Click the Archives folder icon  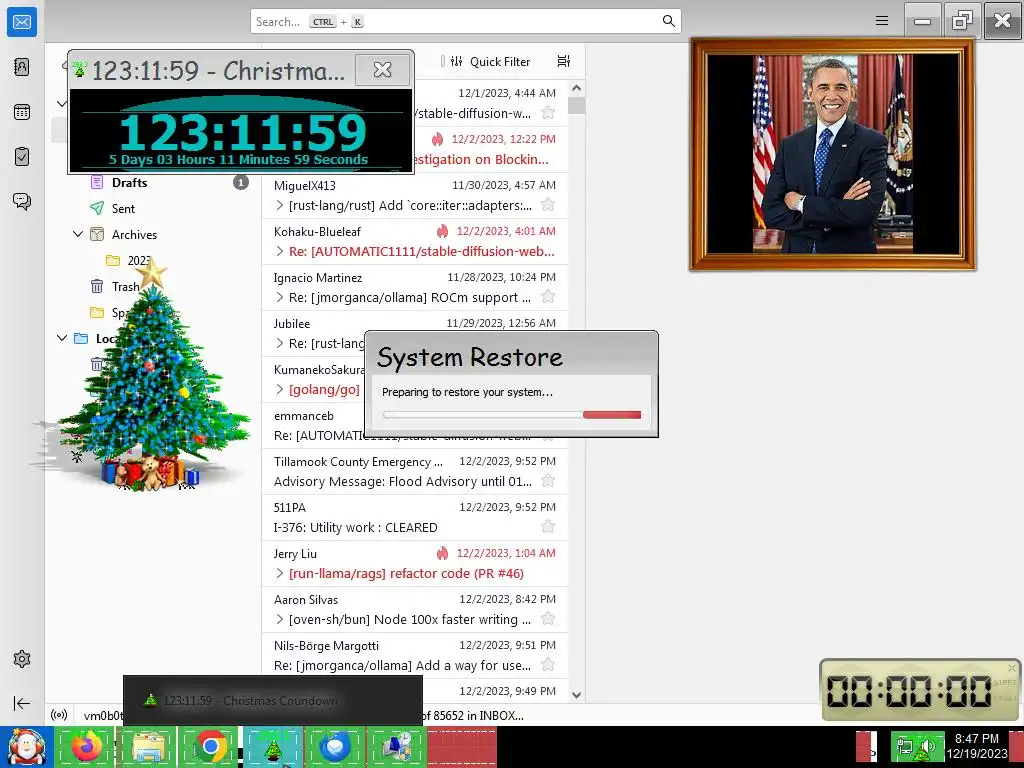coord(97,234)
